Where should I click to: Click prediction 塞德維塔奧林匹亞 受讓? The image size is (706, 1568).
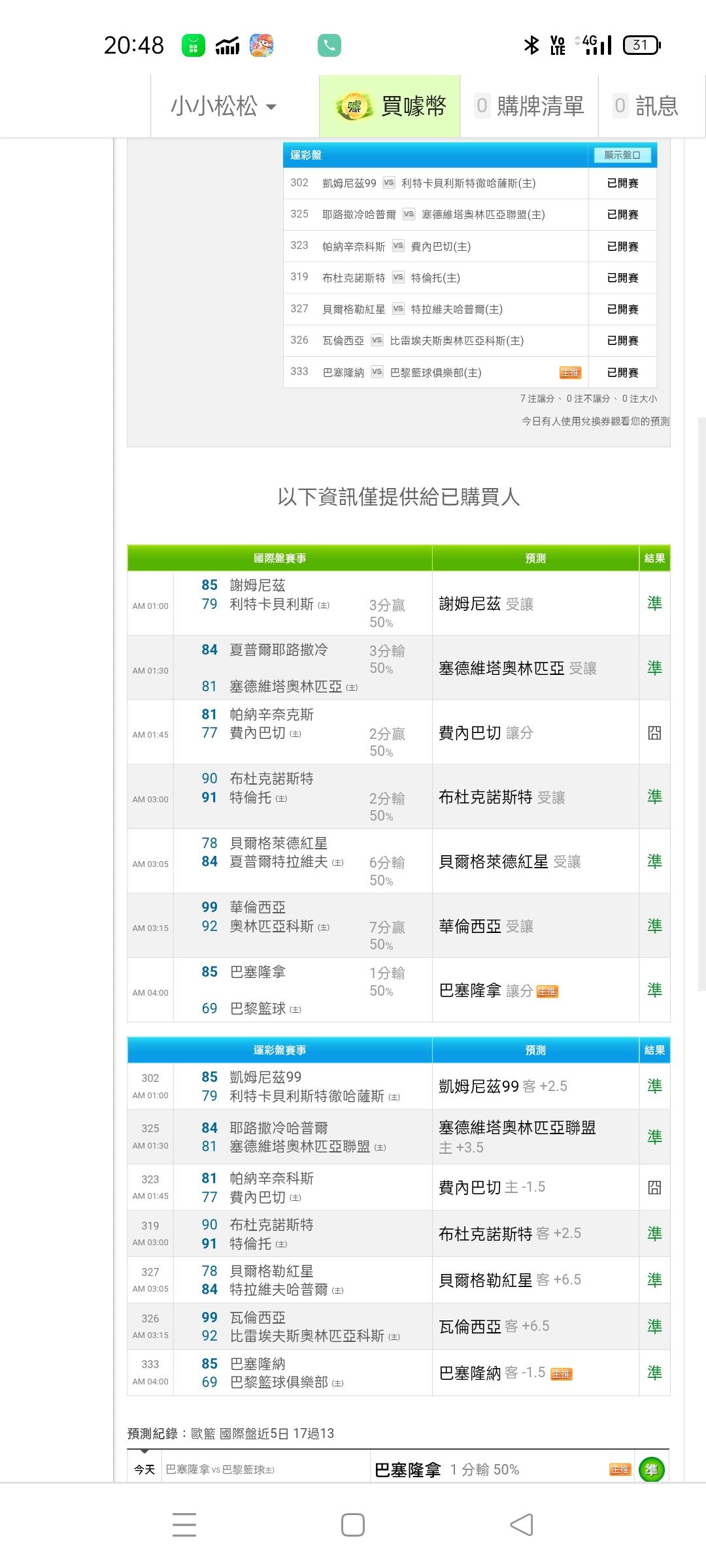[518, 668]
